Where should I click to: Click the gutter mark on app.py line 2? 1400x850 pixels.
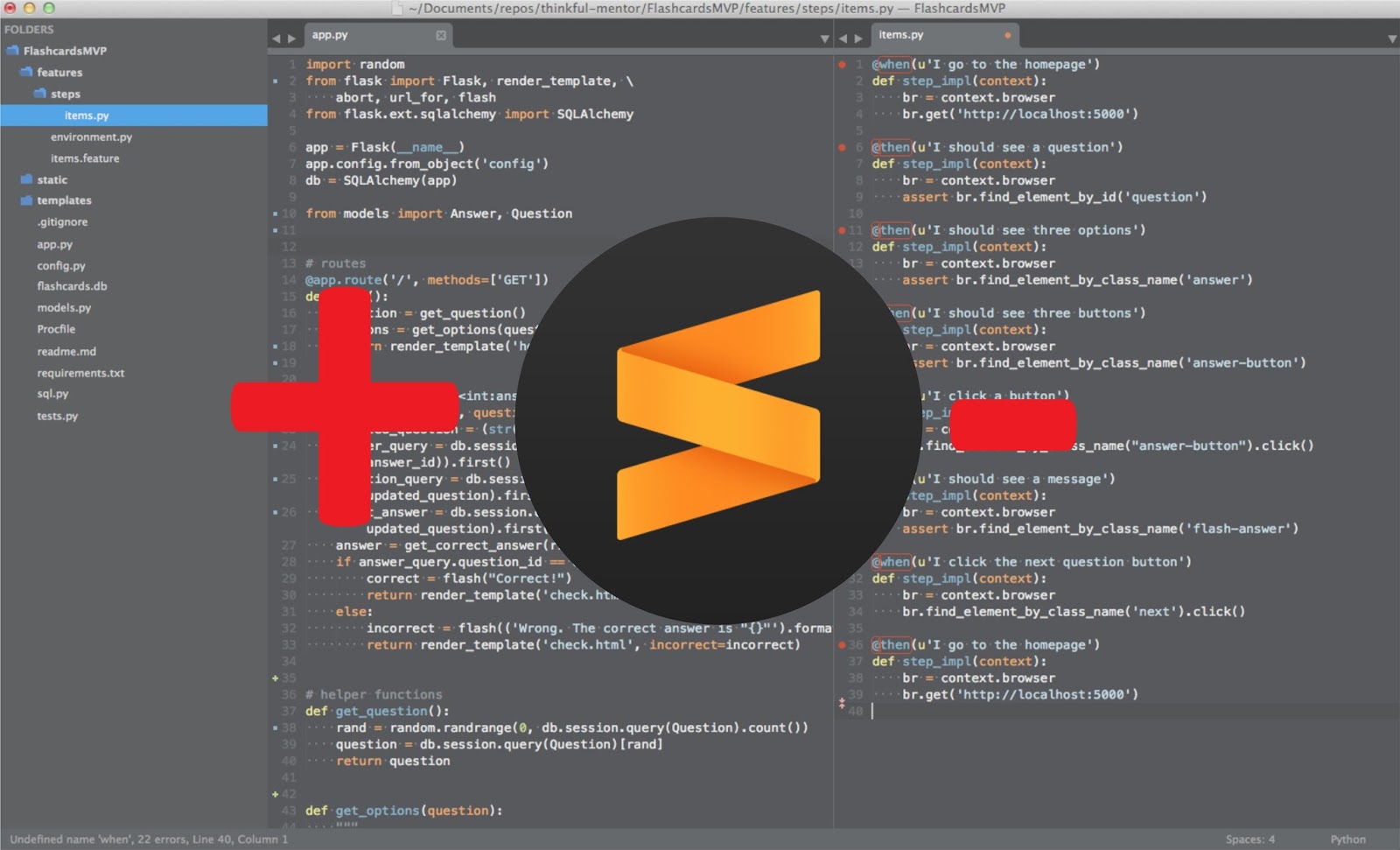[276, 81]
